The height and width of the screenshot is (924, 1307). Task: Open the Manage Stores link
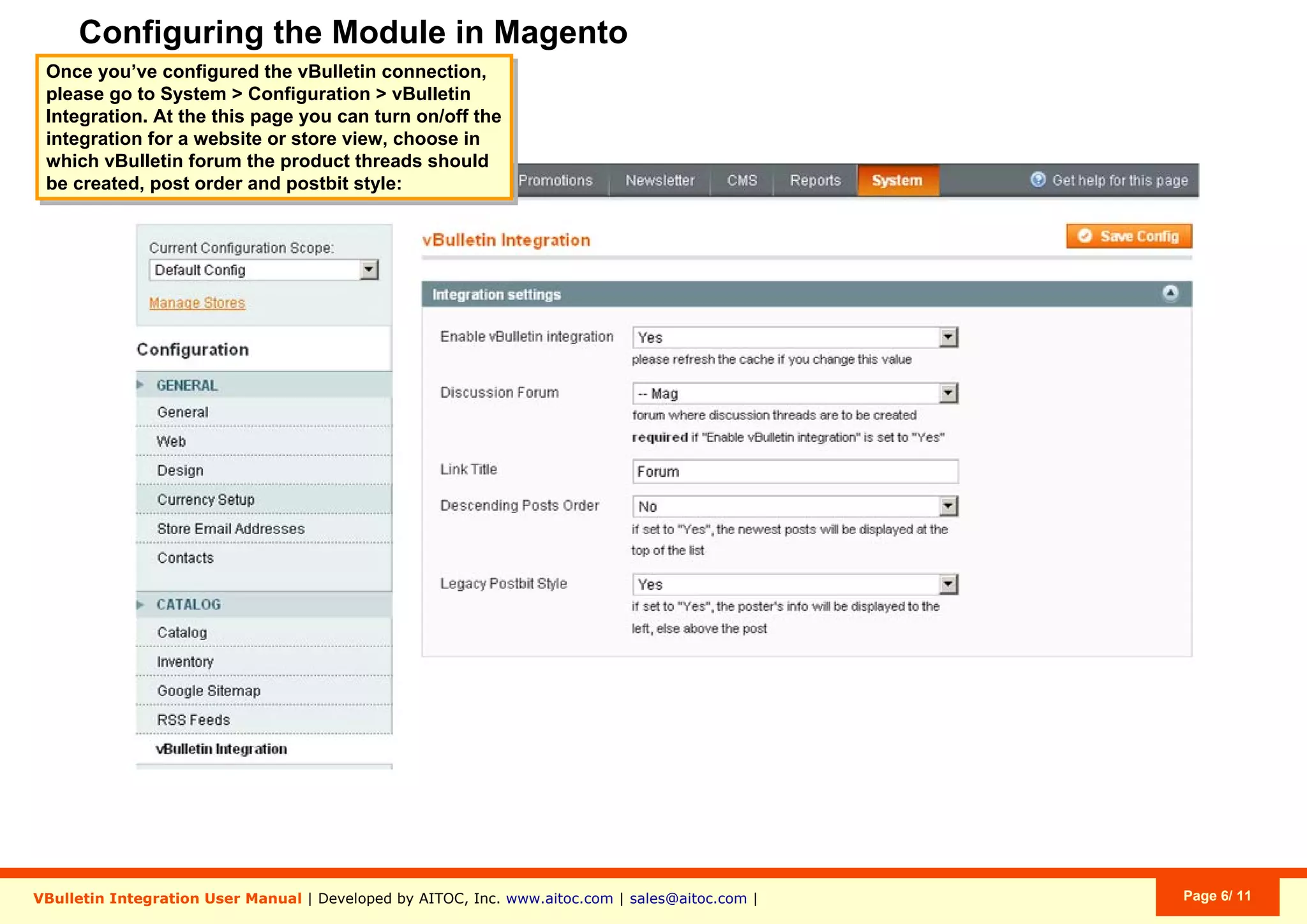197,303
